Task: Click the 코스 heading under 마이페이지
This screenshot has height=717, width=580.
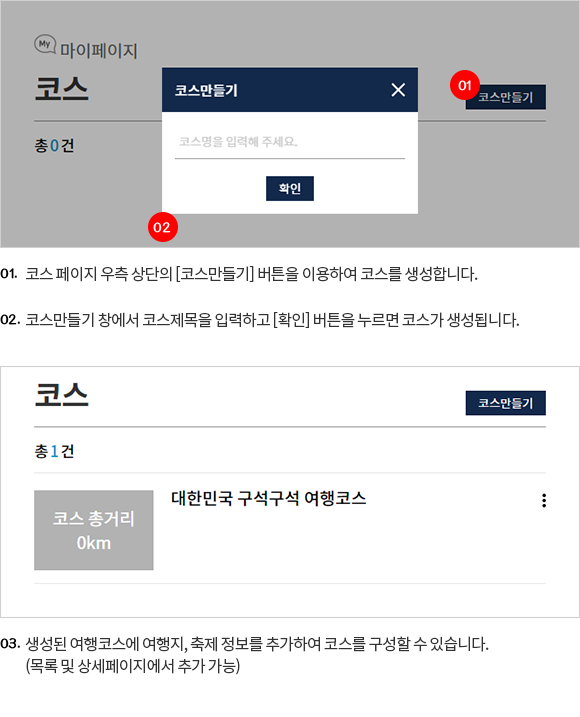Action: (61, 89)
